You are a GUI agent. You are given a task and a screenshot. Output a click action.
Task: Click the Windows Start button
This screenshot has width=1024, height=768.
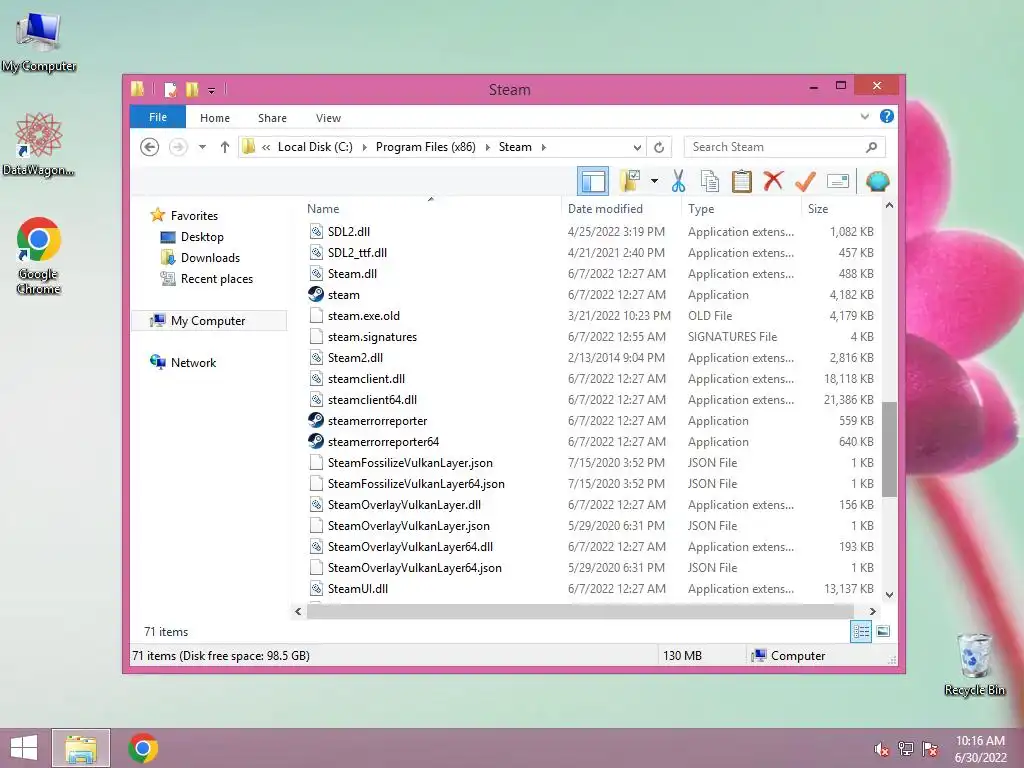[x=24, y=748]
